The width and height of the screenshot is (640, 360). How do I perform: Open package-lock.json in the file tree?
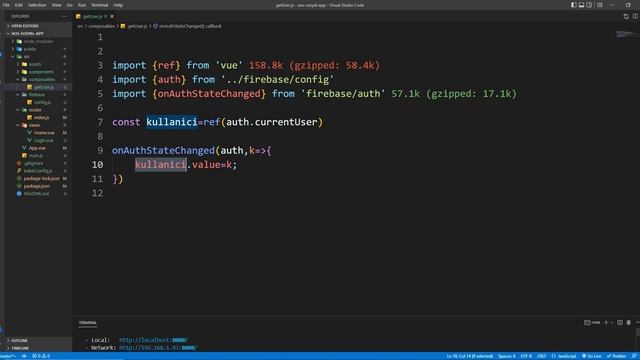point(37,178)
